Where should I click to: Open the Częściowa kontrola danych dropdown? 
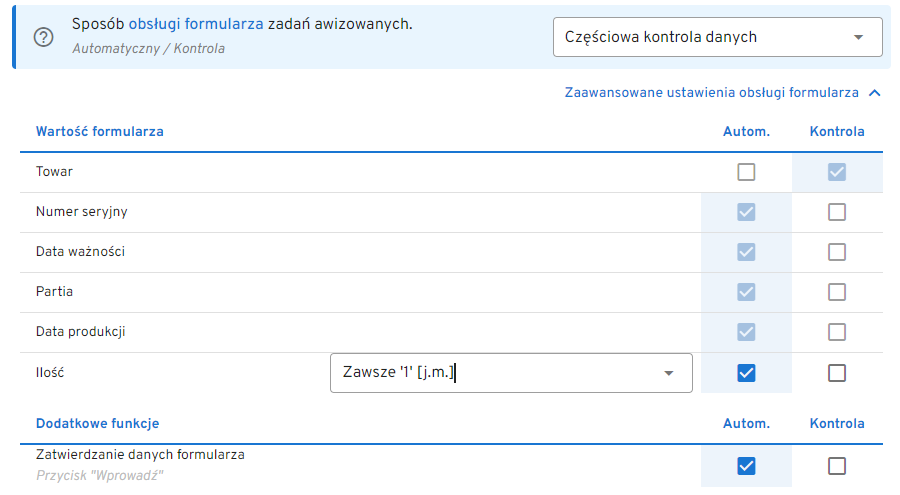tap(717, 37)
